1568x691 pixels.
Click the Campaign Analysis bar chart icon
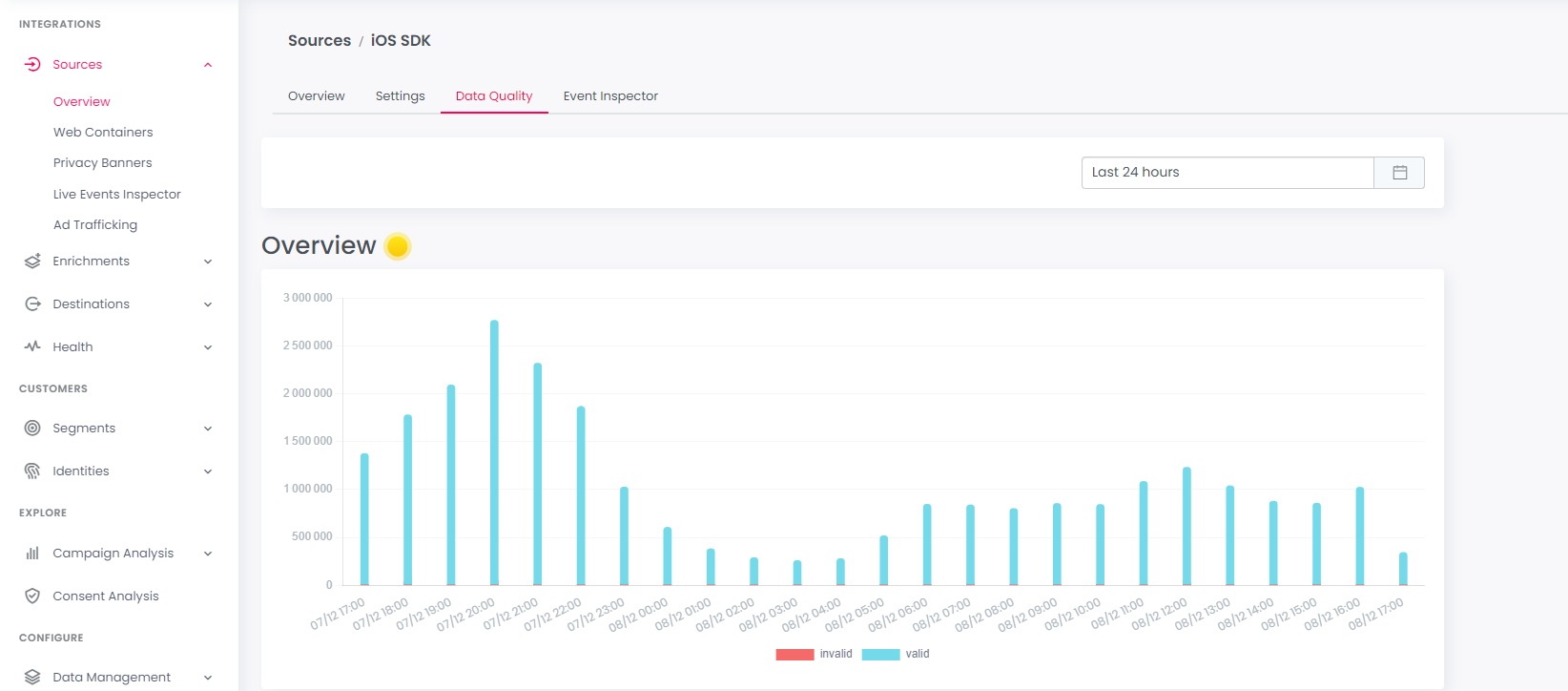tap(32, 554)
